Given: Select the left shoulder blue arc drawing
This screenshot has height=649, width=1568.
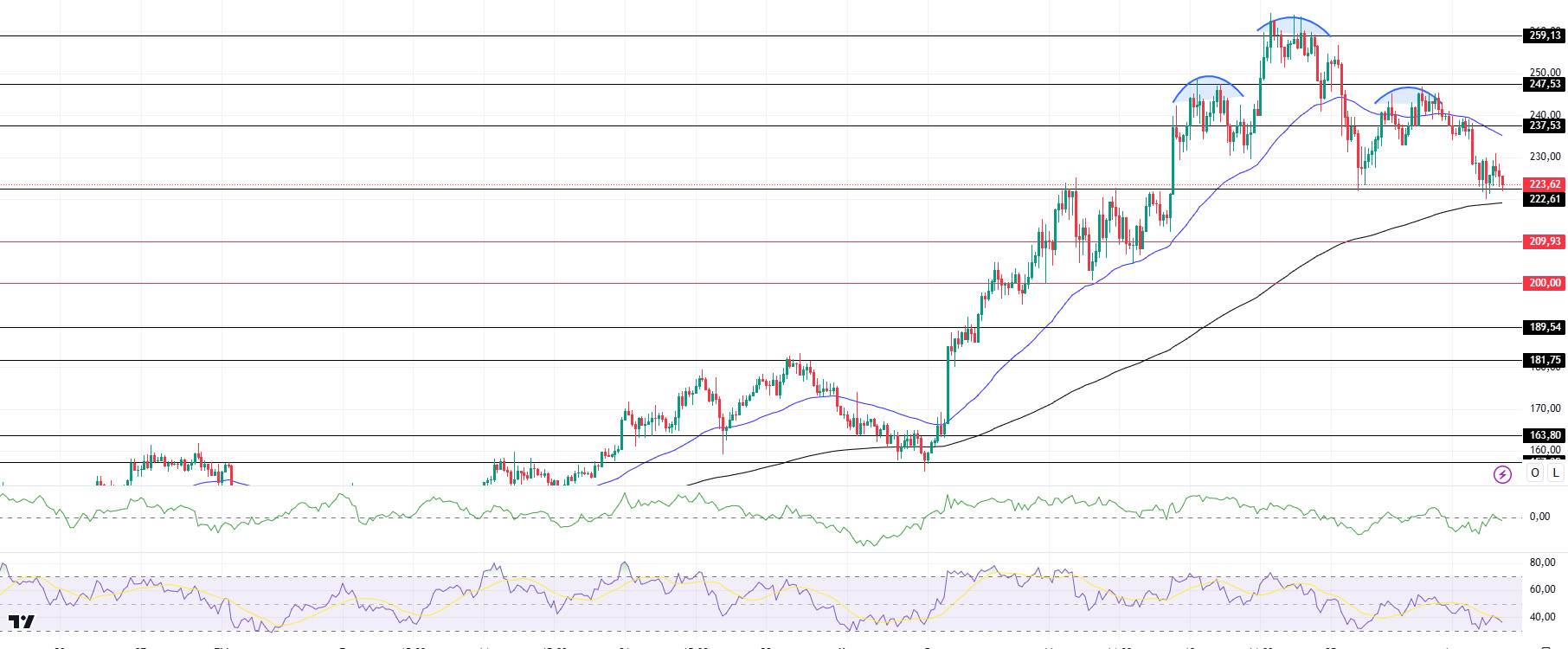Looking at the screenshot, I should [1208, 78].
